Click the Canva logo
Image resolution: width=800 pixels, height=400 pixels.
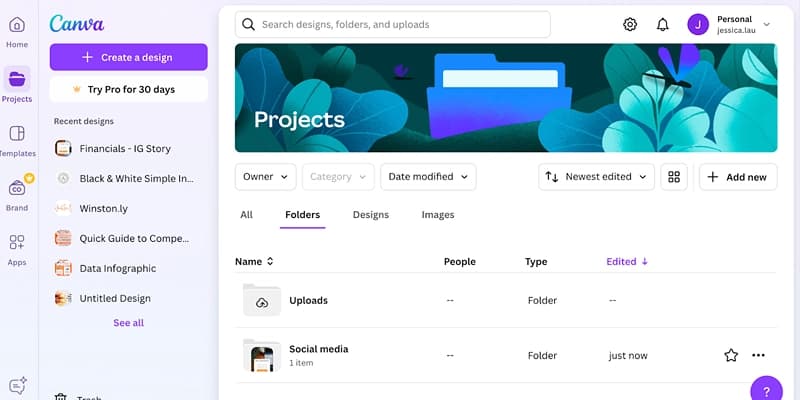(77, 23)
